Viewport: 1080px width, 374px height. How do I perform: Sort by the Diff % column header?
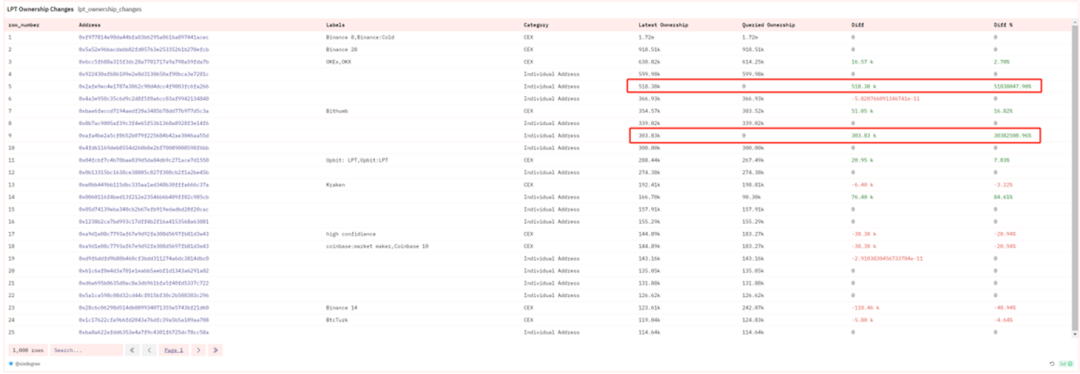coord(1003,25)
